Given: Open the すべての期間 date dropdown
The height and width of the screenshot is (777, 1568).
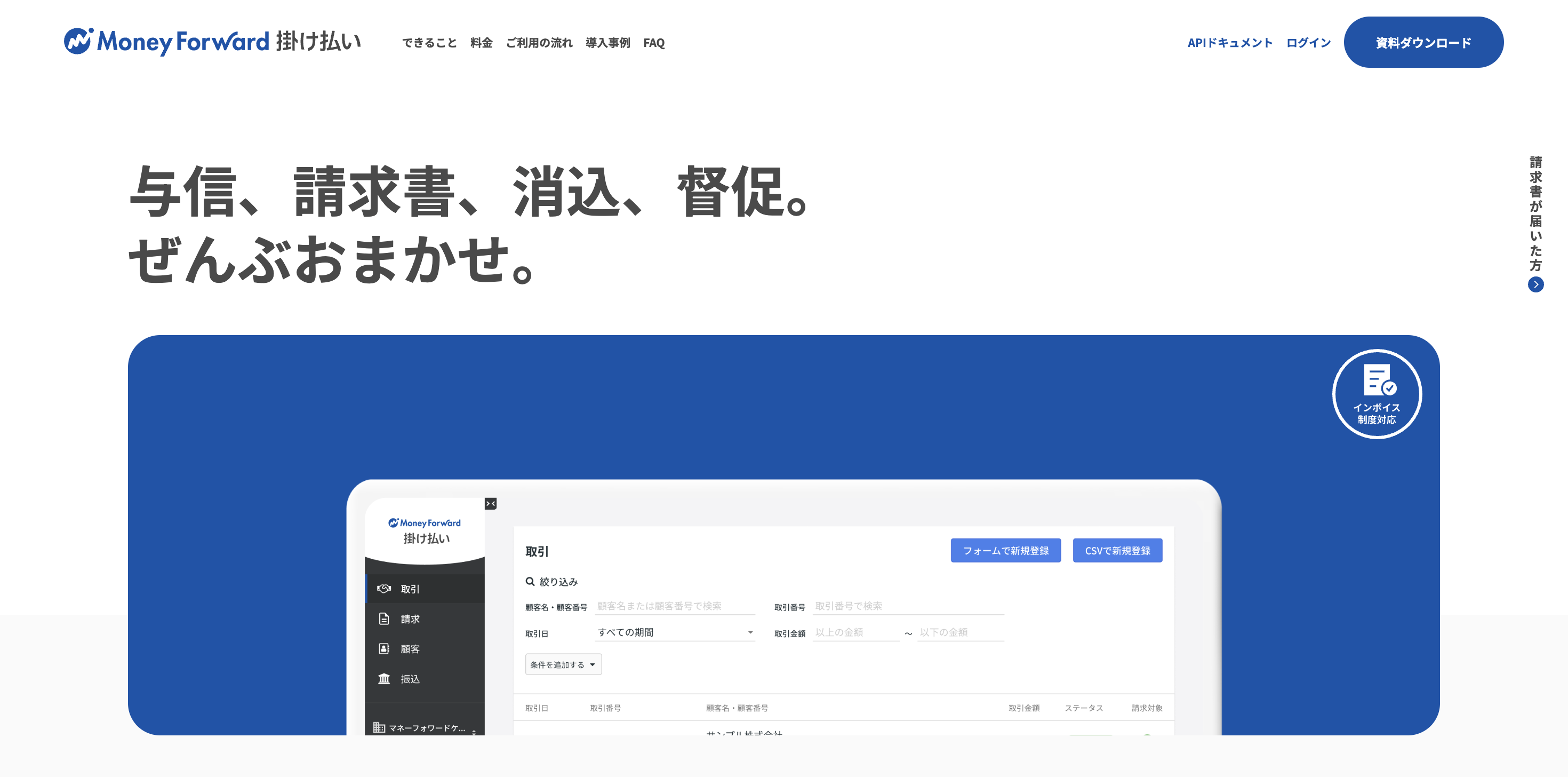Looking at the screenshot, I should tap(675, 632).
